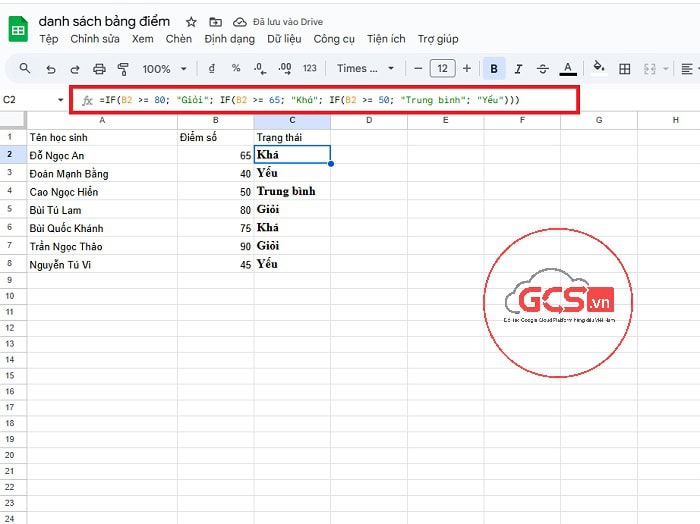Expand the Times font dropdown
The width and height of the screenshot is (700, 524).
365,69
